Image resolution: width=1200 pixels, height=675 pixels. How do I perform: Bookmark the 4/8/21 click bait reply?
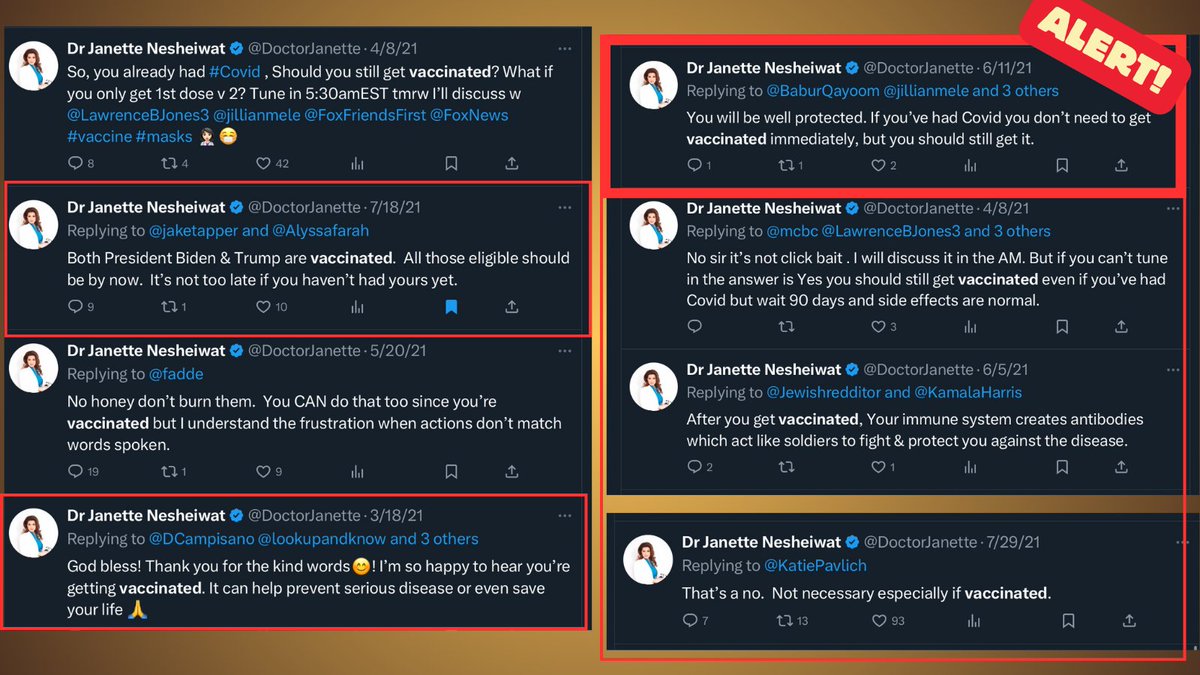pos(1062,326)
